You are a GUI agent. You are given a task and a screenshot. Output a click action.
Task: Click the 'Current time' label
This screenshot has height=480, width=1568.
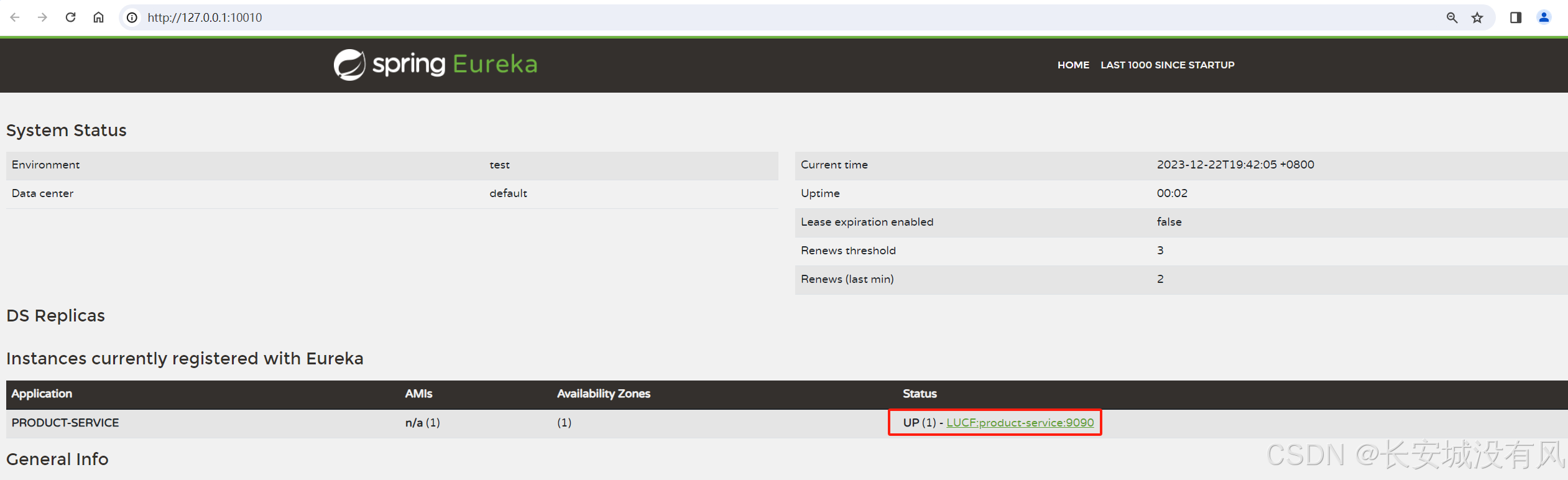tap(834, 165)
